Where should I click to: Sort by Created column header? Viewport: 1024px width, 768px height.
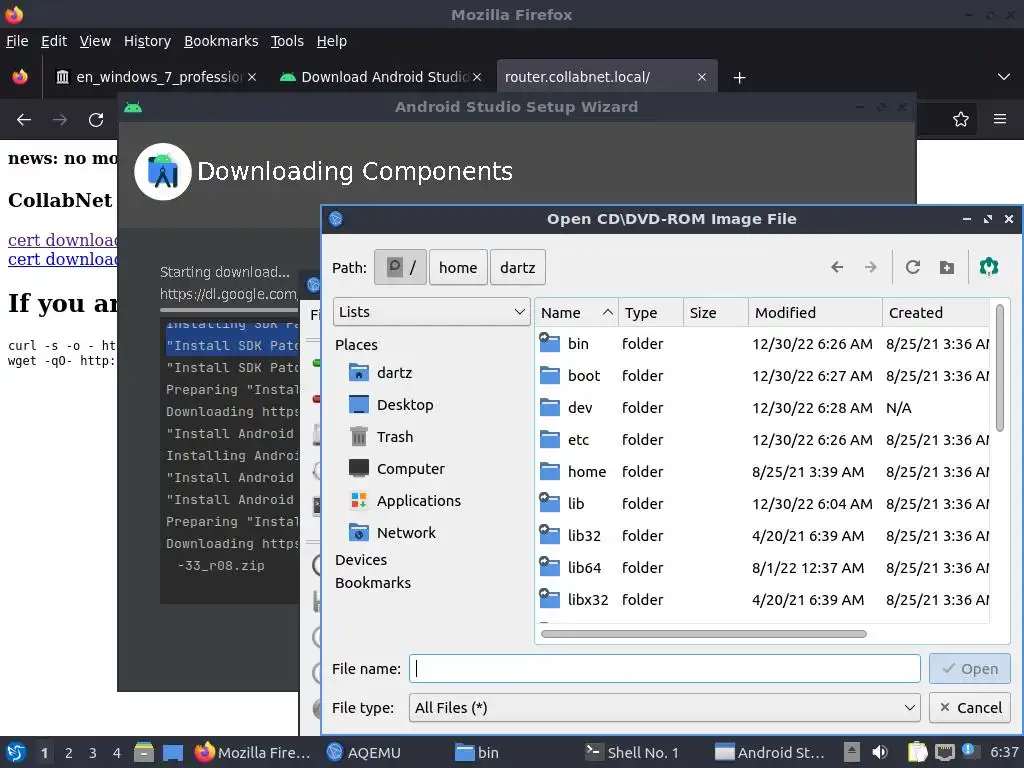(x=936, y=313)
